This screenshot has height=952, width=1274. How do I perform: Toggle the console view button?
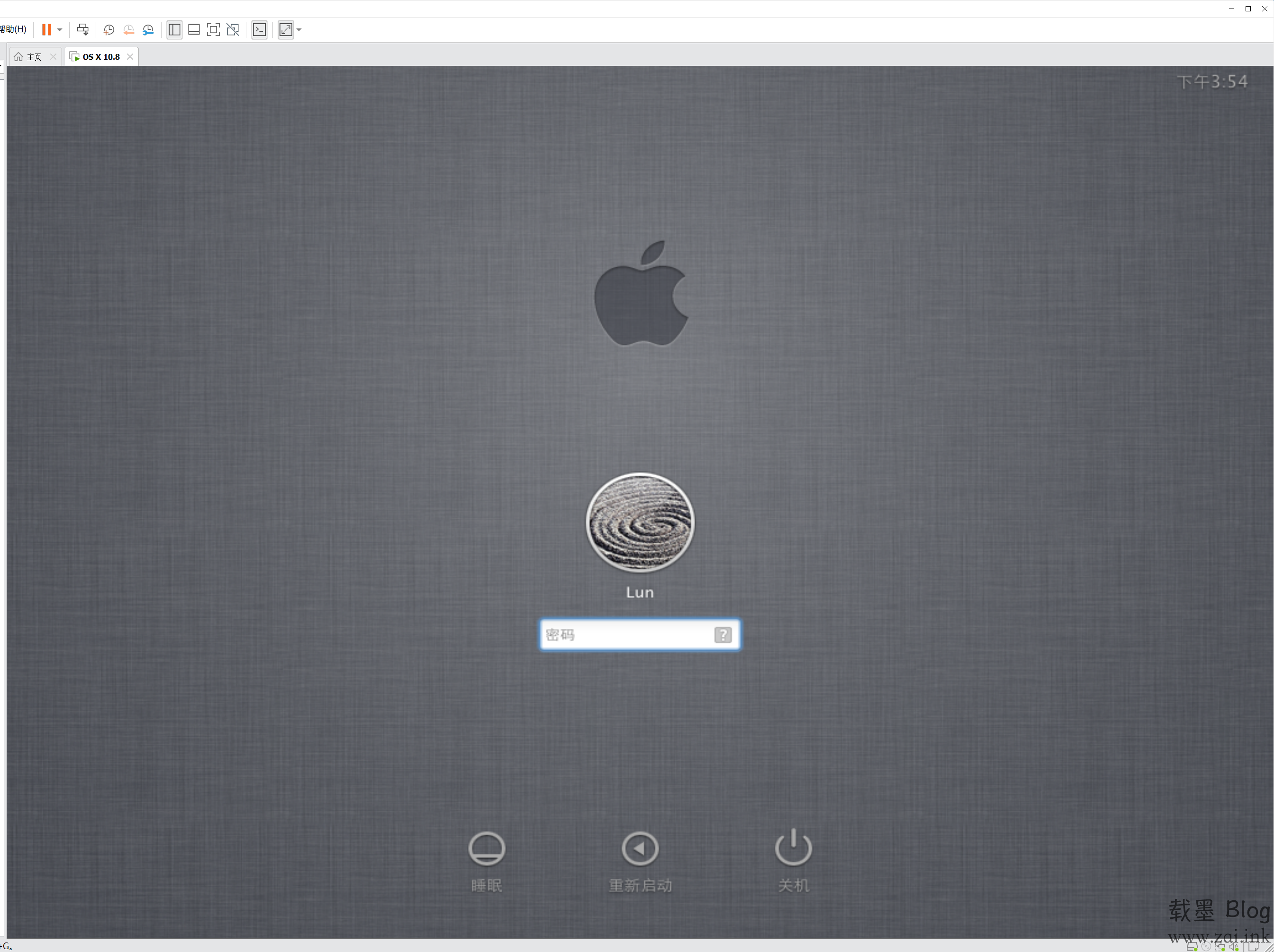tap(259, 29)
